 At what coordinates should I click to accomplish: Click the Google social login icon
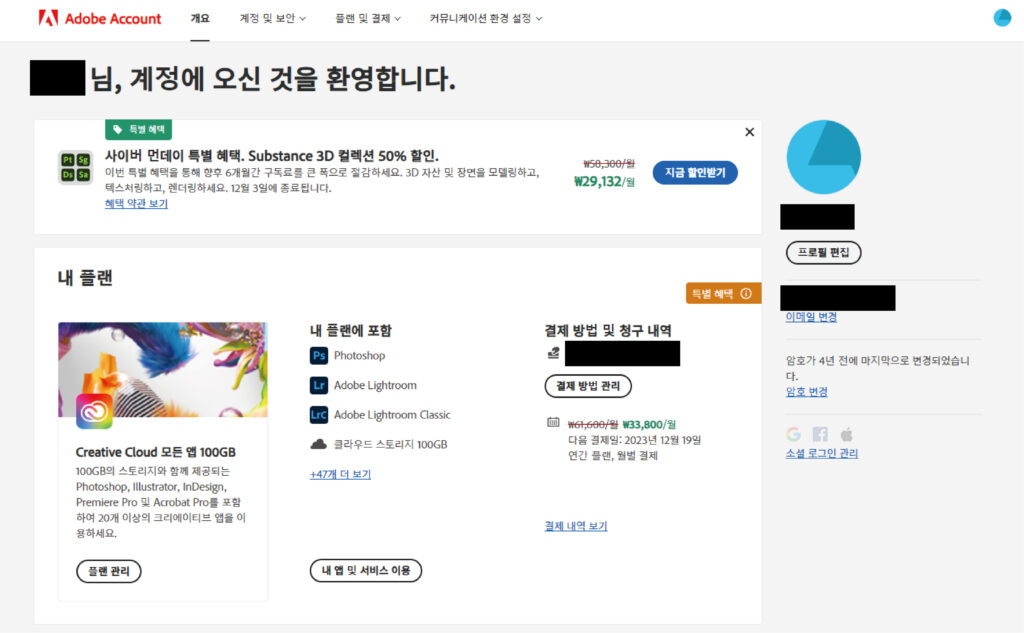pos(793,434)
